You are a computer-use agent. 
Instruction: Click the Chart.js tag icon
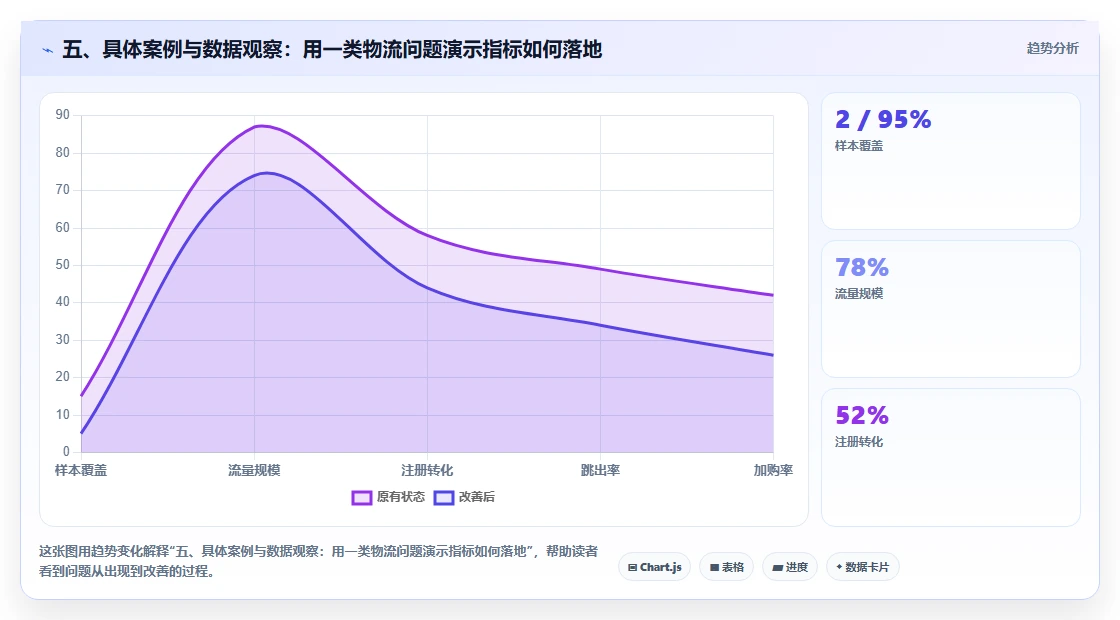[632, 568]
